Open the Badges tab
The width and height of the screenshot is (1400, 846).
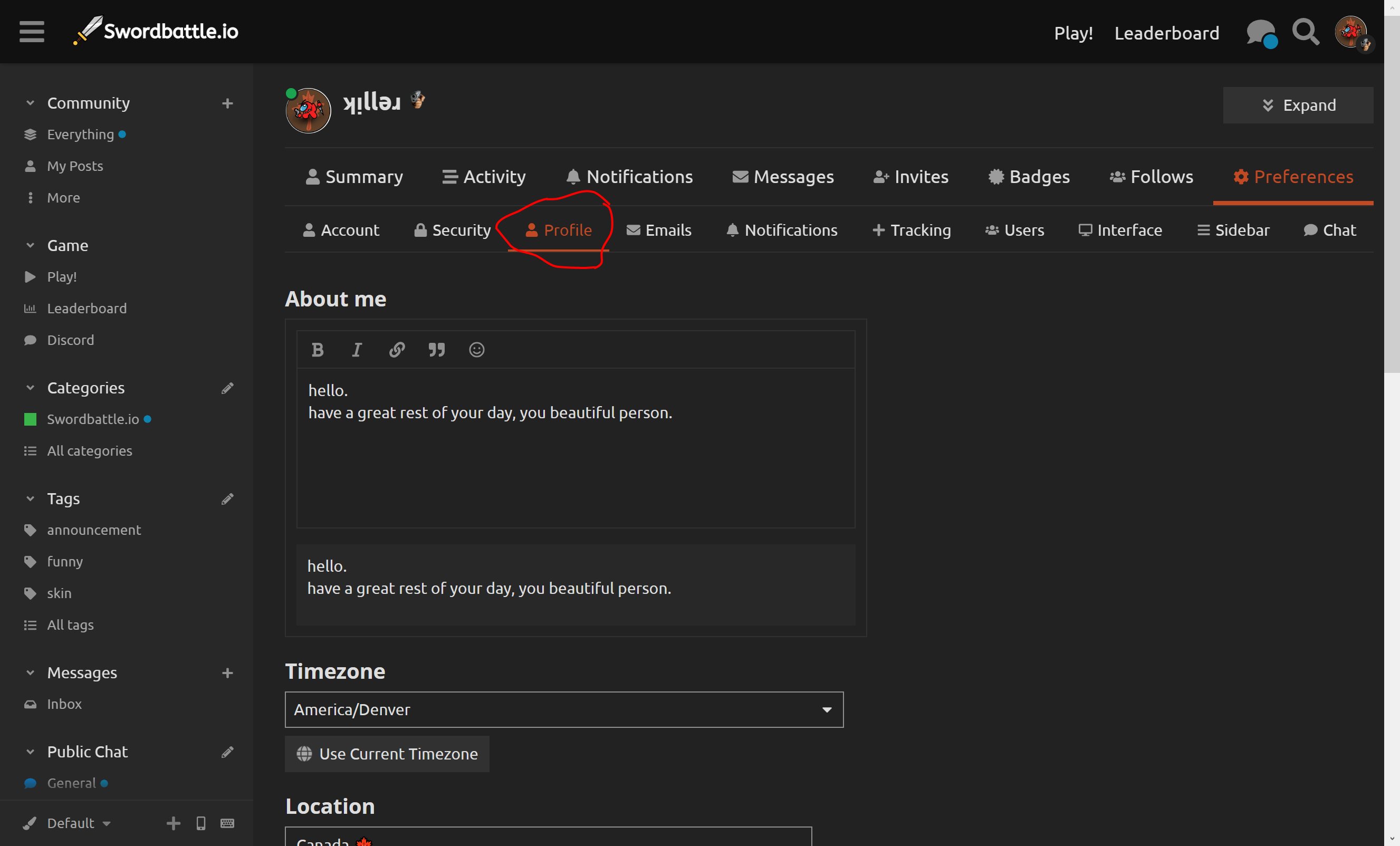coord(1029,177)
